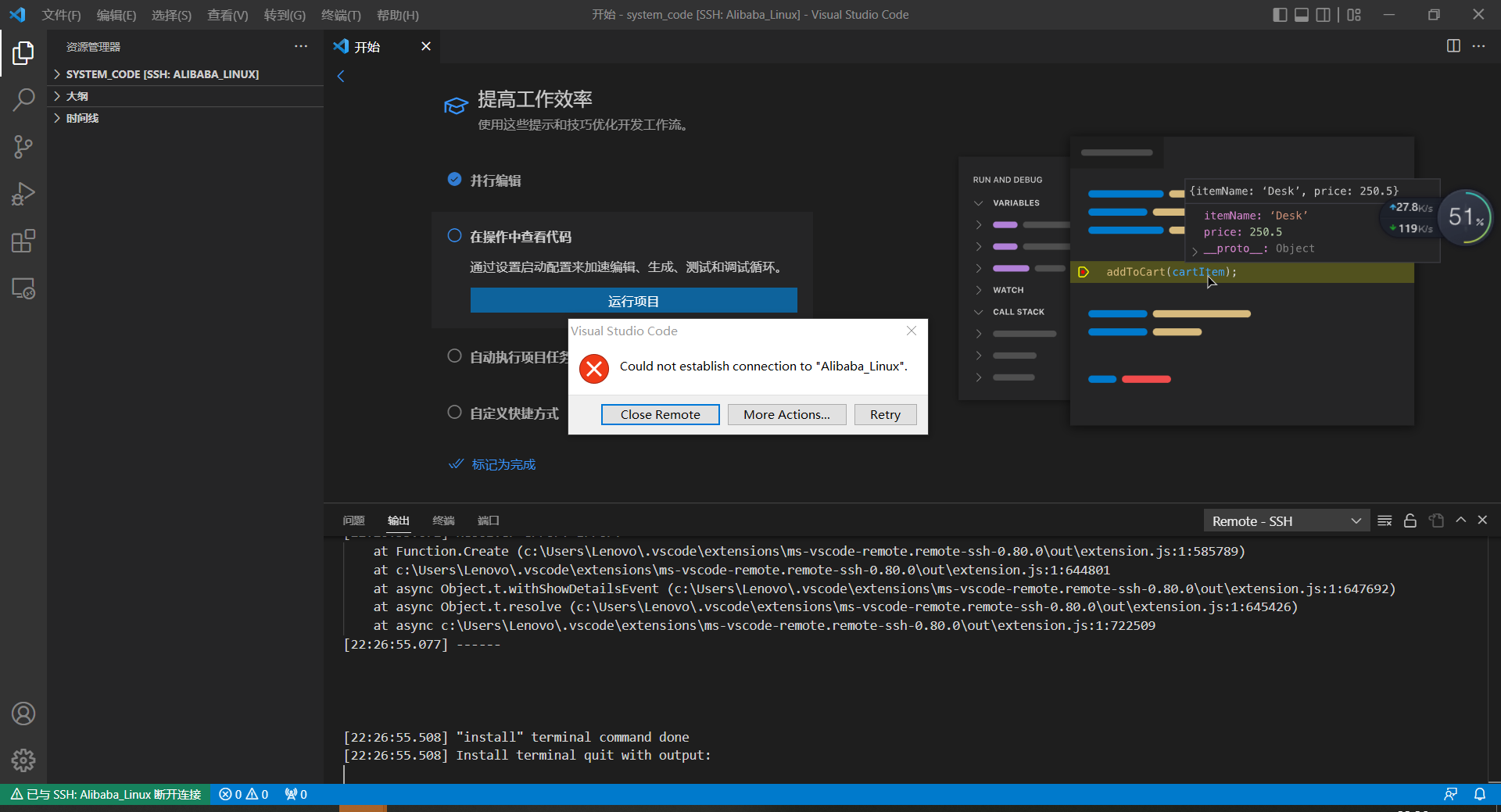
Task: Collapse VARIABLES section in debug illustration
Action: pos(978,203)
